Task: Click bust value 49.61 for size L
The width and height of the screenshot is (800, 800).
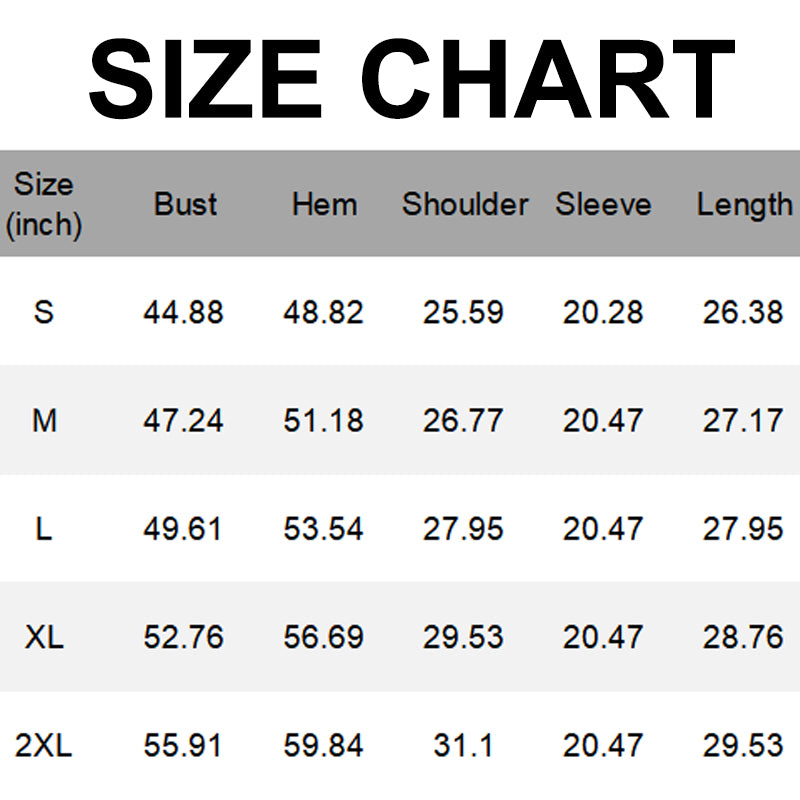Action: 183,528
